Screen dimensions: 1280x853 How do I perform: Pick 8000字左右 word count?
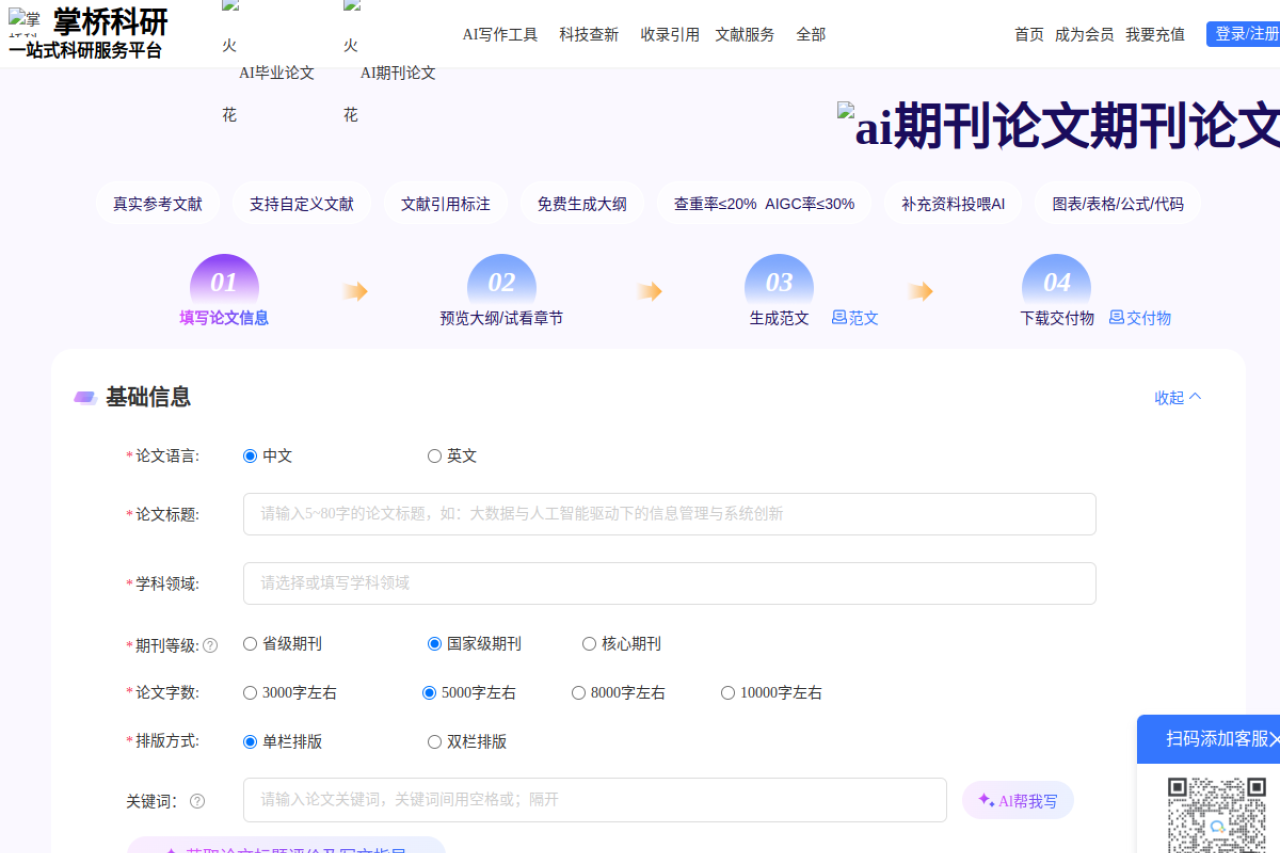578,693
